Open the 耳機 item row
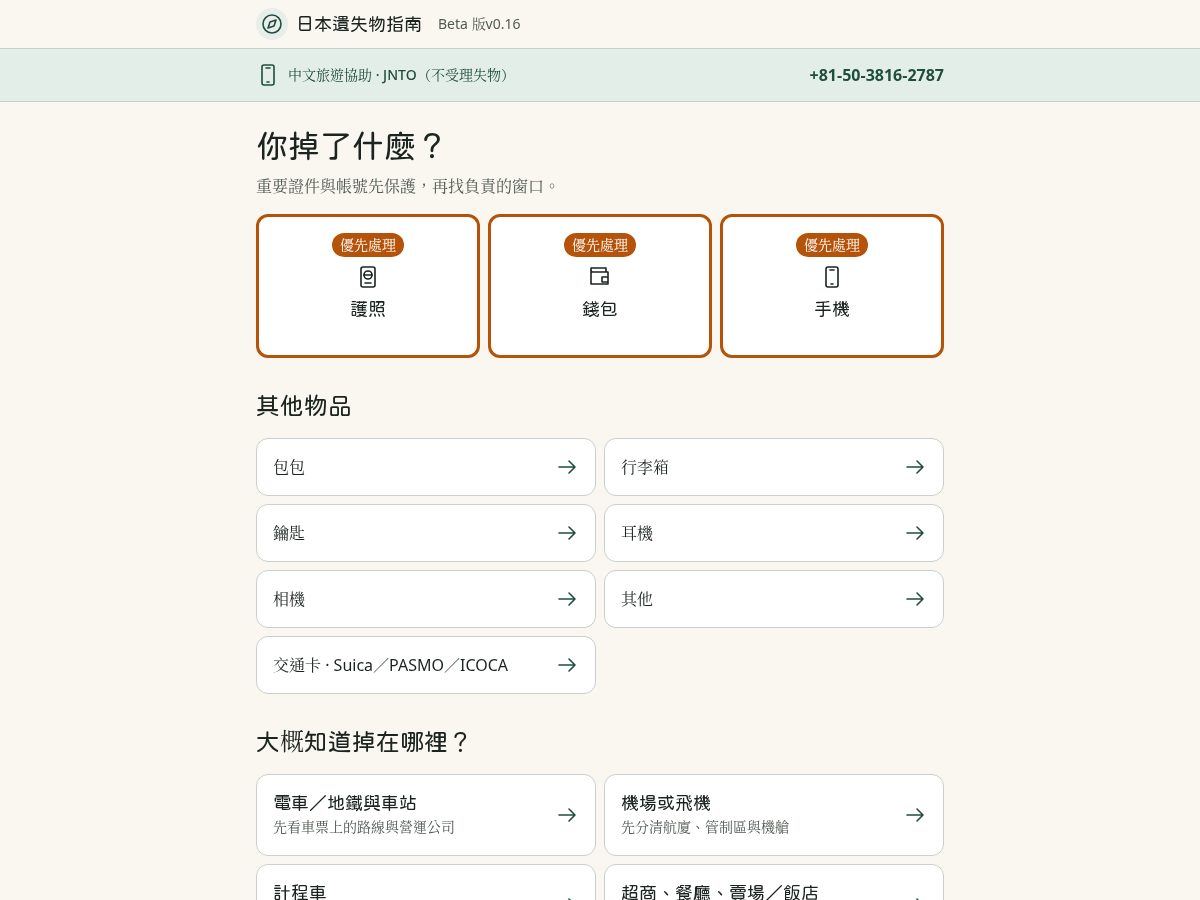Image resolution: width=1200 pixels, height=900 pixels. (x=774, y=533)
